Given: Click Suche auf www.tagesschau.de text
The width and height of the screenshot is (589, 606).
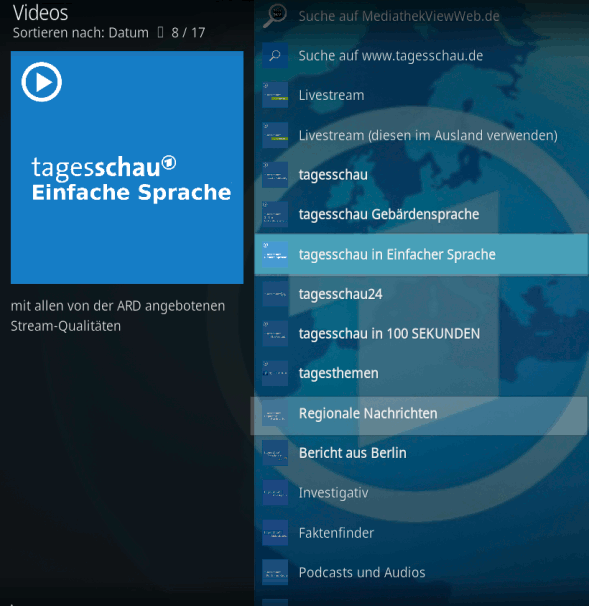Looking at the screenshot, I should pyautogui.click(x=391, y=56).
